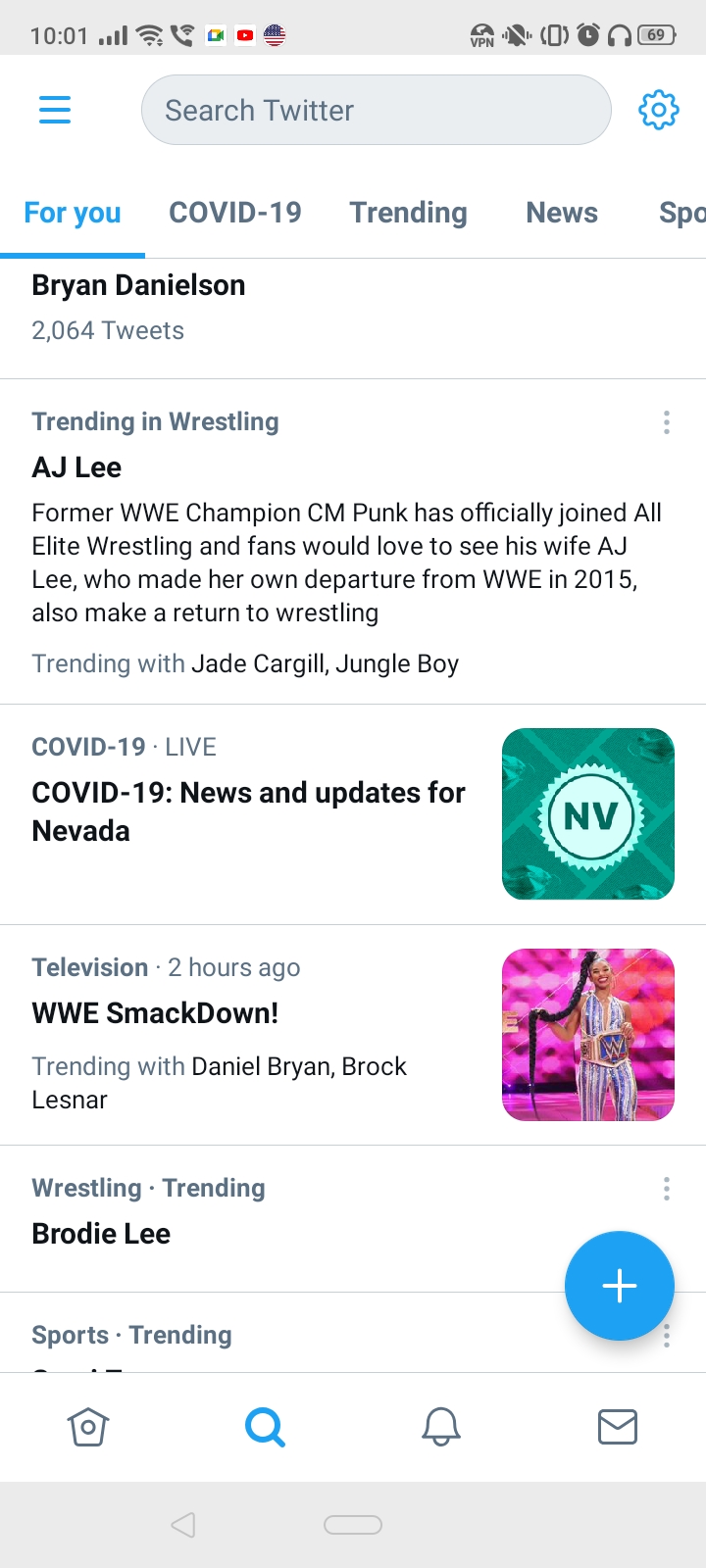Open the overflow menu for AJ Lee trend
This screenshot has height=1568, width=706.
point(667,421)
